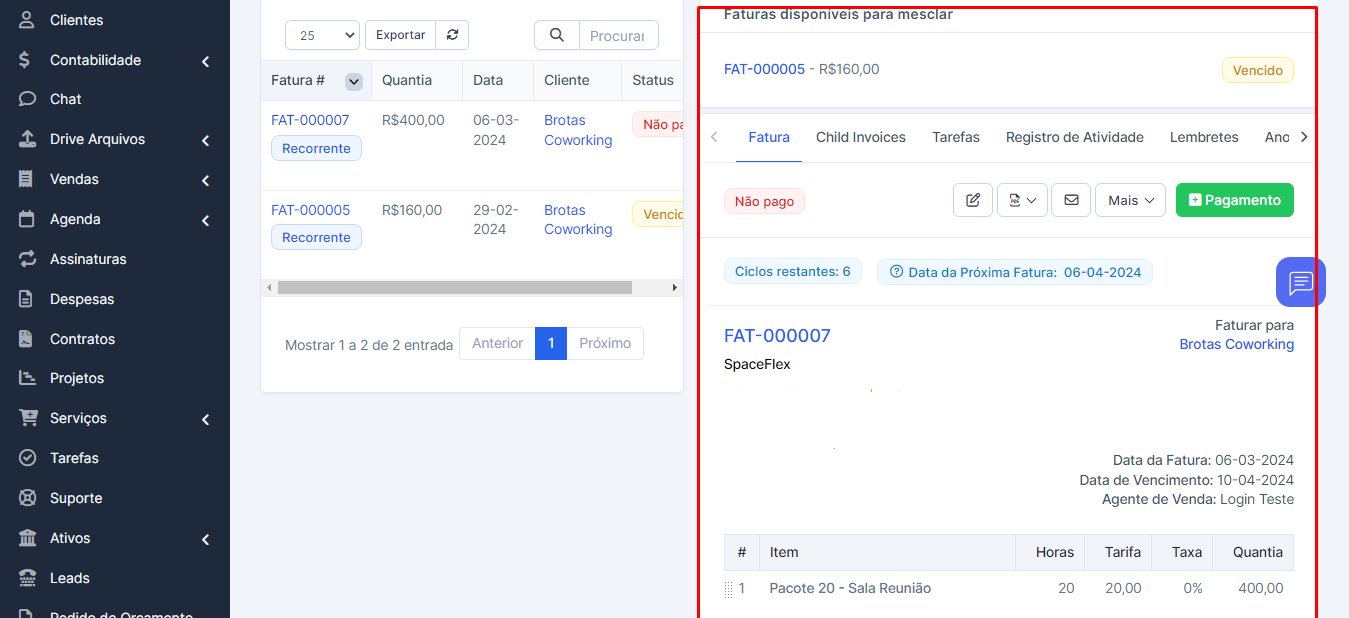Open the floating chat widget icon

point(1300,282)
